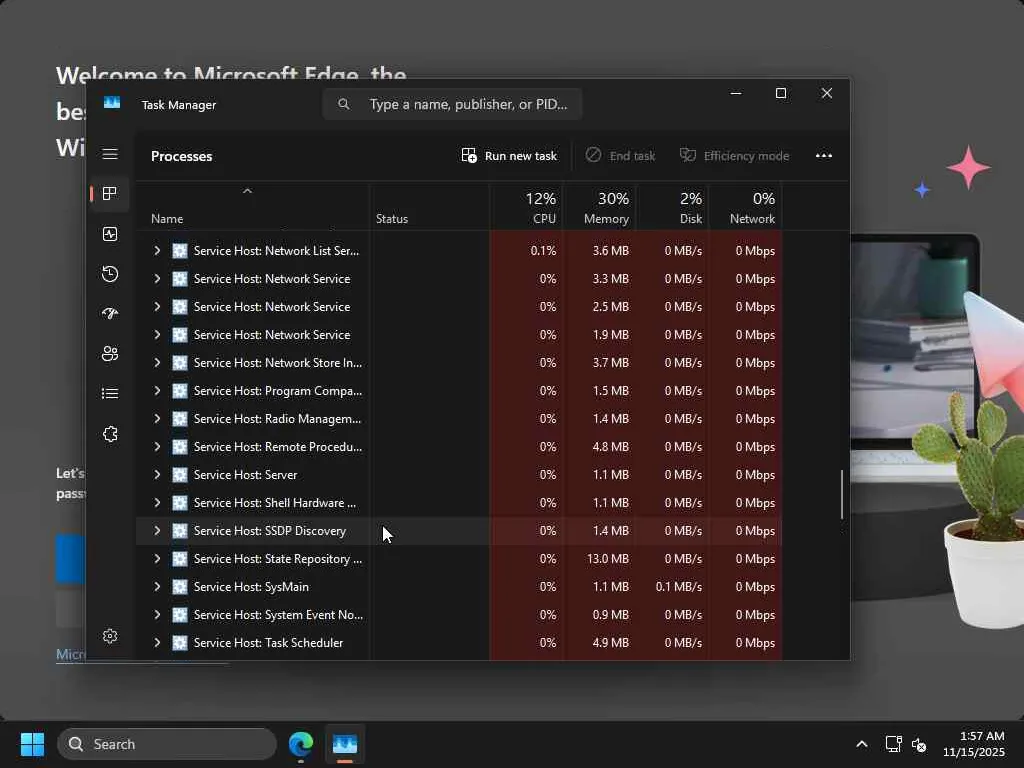
Task: Open Microsoft Edge from the taskbar
Action: click(301, 744)
